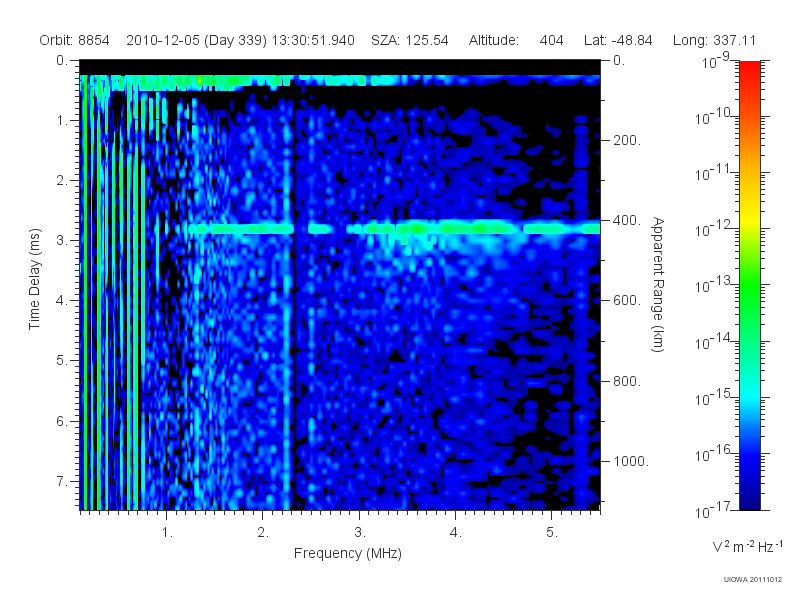Click the timestamp '13:30:51.940'
Image resolution: width=800 pixels, height=600 pixels.
(x=313, y=41)
